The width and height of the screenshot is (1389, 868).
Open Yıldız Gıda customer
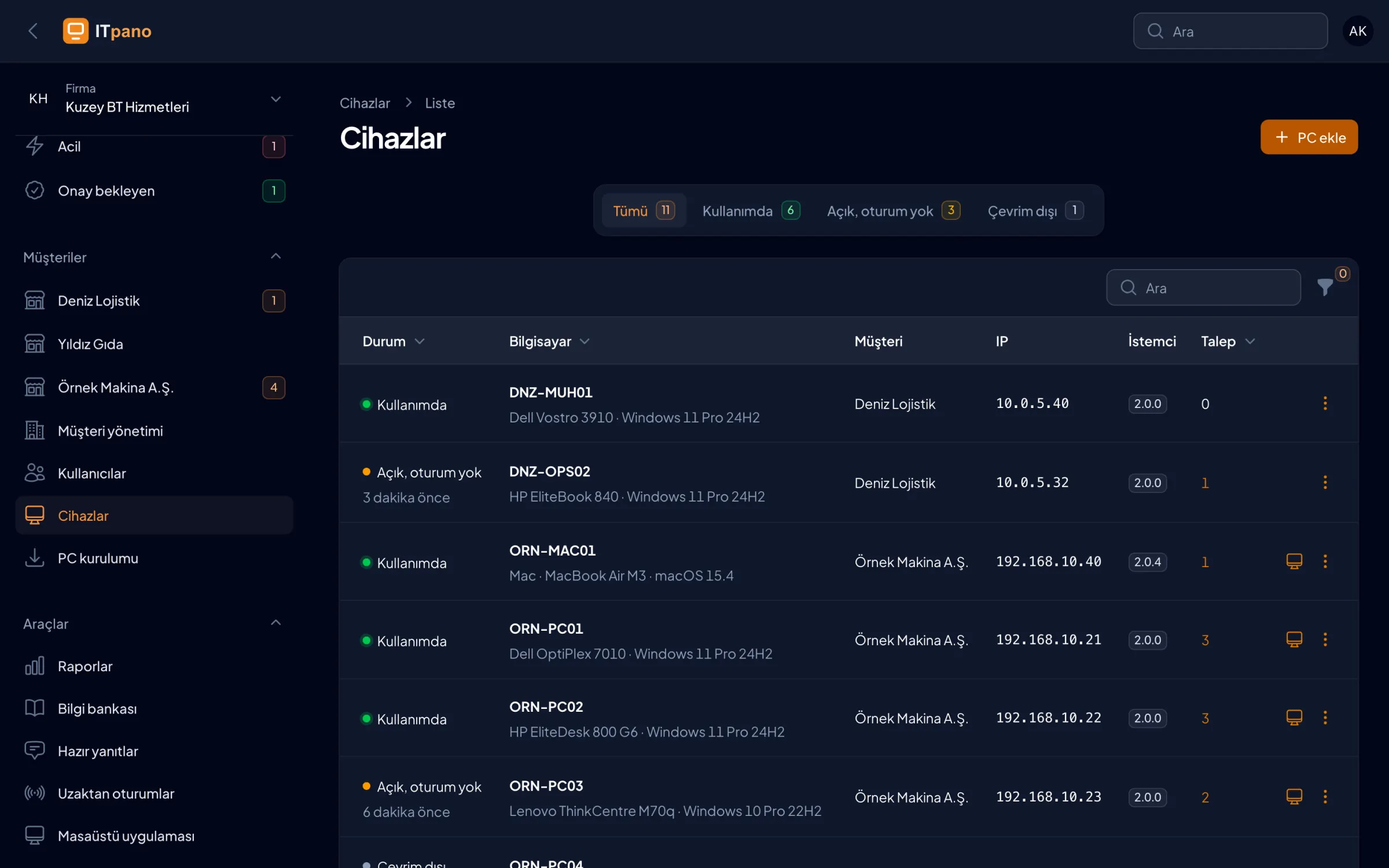click(154, 344)
